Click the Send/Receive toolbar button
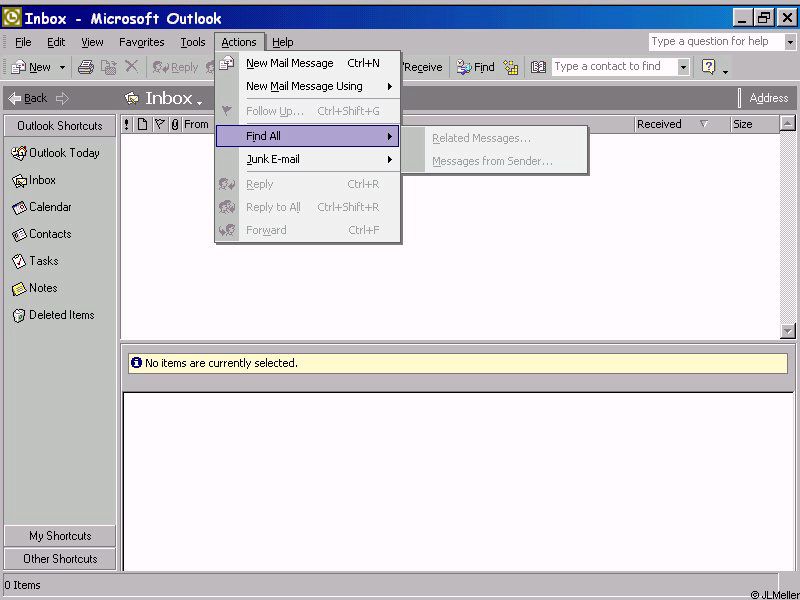This screenshot has width=800, height=600. 422,67
